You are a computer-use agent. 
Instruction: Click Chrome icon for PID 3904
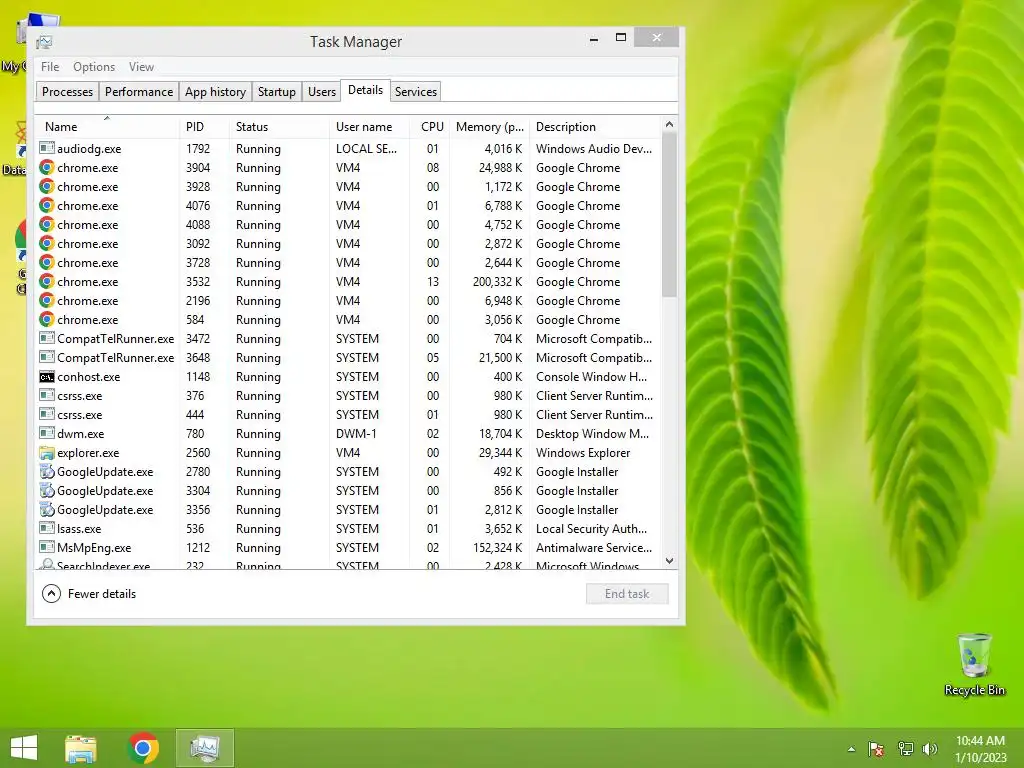46,167
